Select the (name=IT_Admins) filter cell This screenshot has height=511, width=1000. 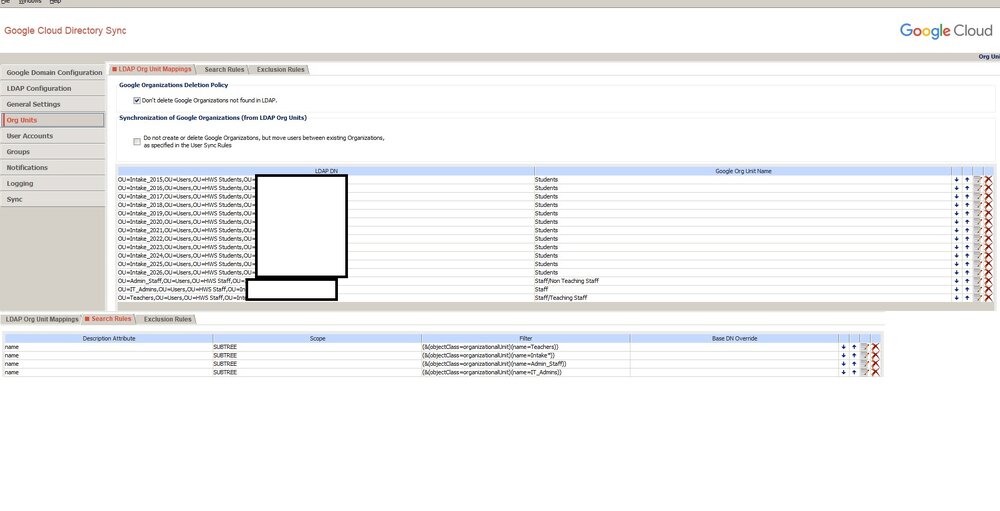(x=526, y=373)
